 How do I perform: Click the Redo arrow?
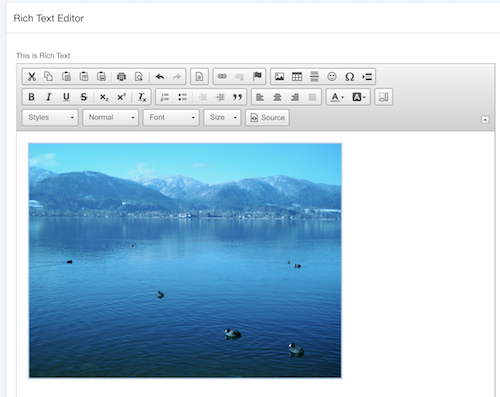click(177, 77)
